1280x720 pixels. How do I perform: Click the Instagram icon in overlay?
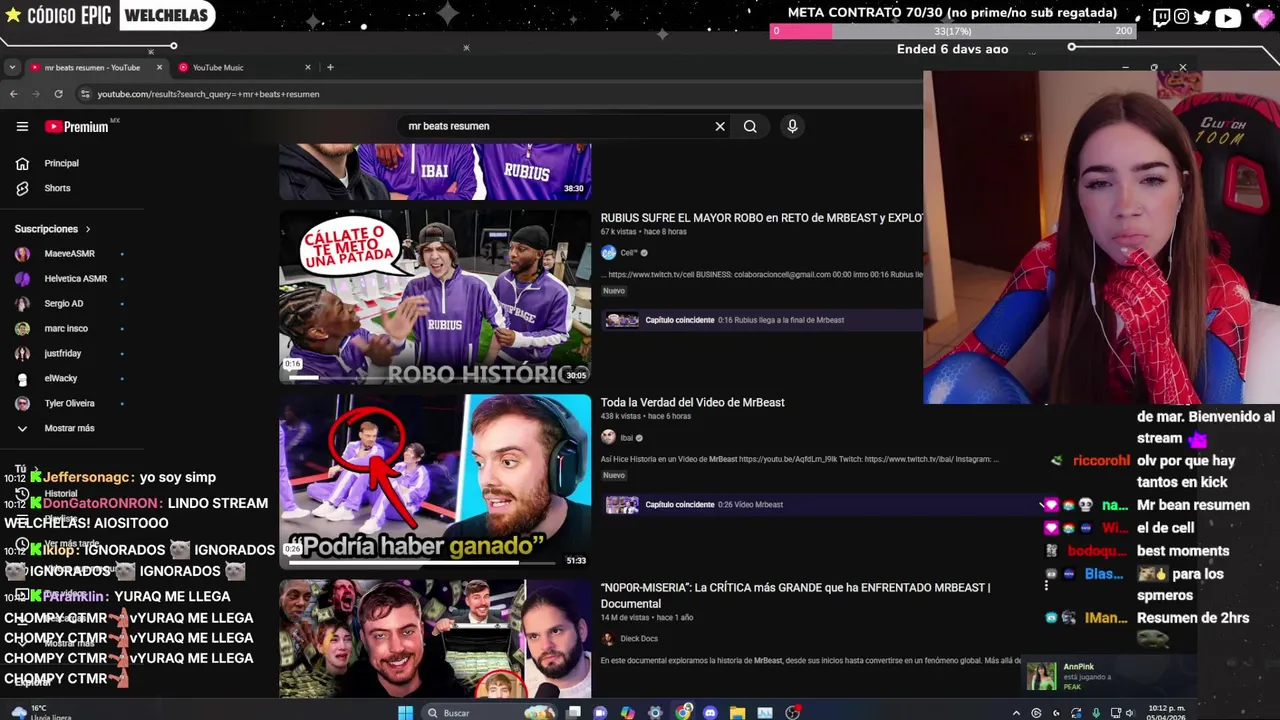(1182, 16)
